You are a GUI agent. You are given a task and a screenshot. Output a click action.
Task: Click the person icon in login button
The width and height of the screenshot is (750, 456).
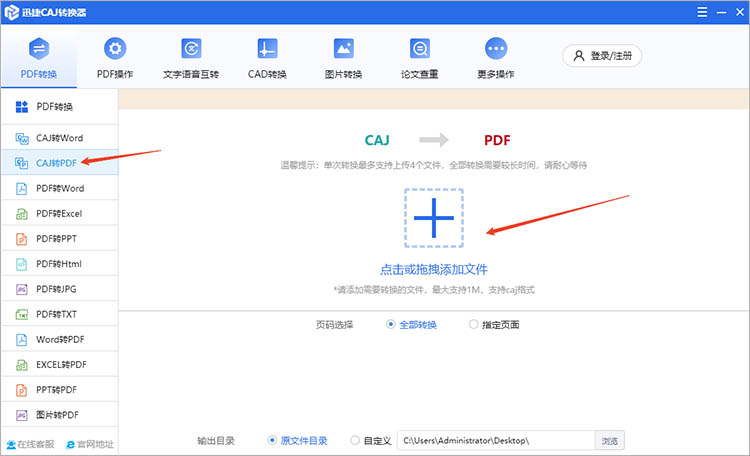tap(579, 56)
